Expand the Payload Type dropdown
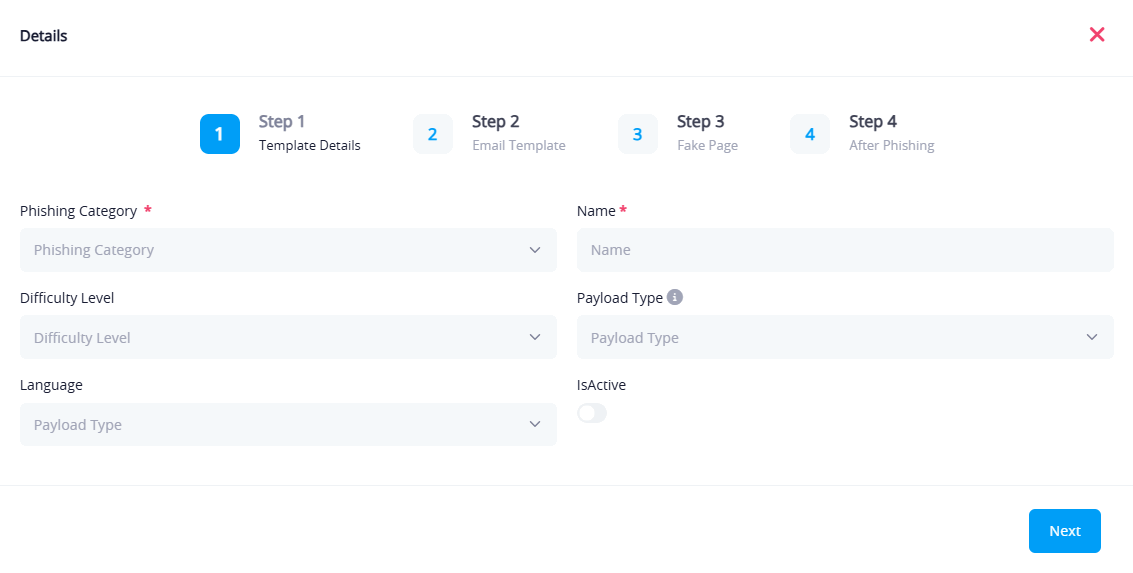Viewport: 1133px width, 573px height. pyautogui.click(x=845, y=337)
